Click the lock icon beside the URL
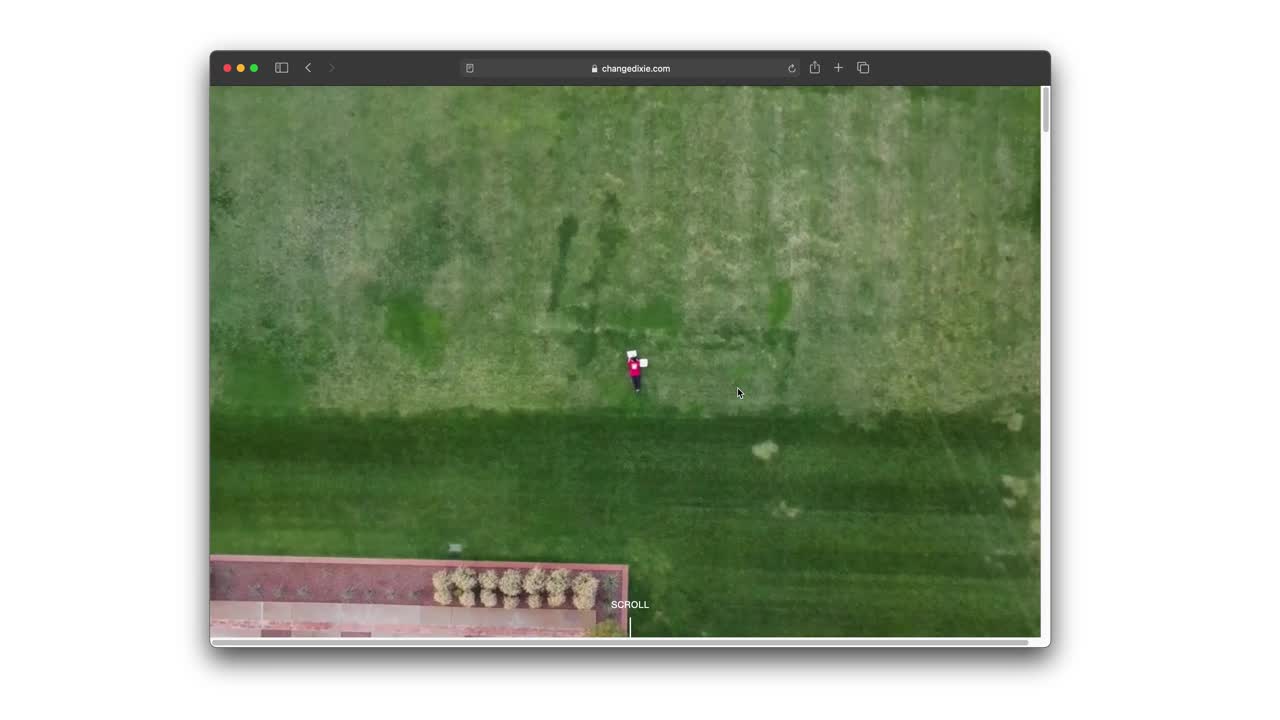 point(595,69)
